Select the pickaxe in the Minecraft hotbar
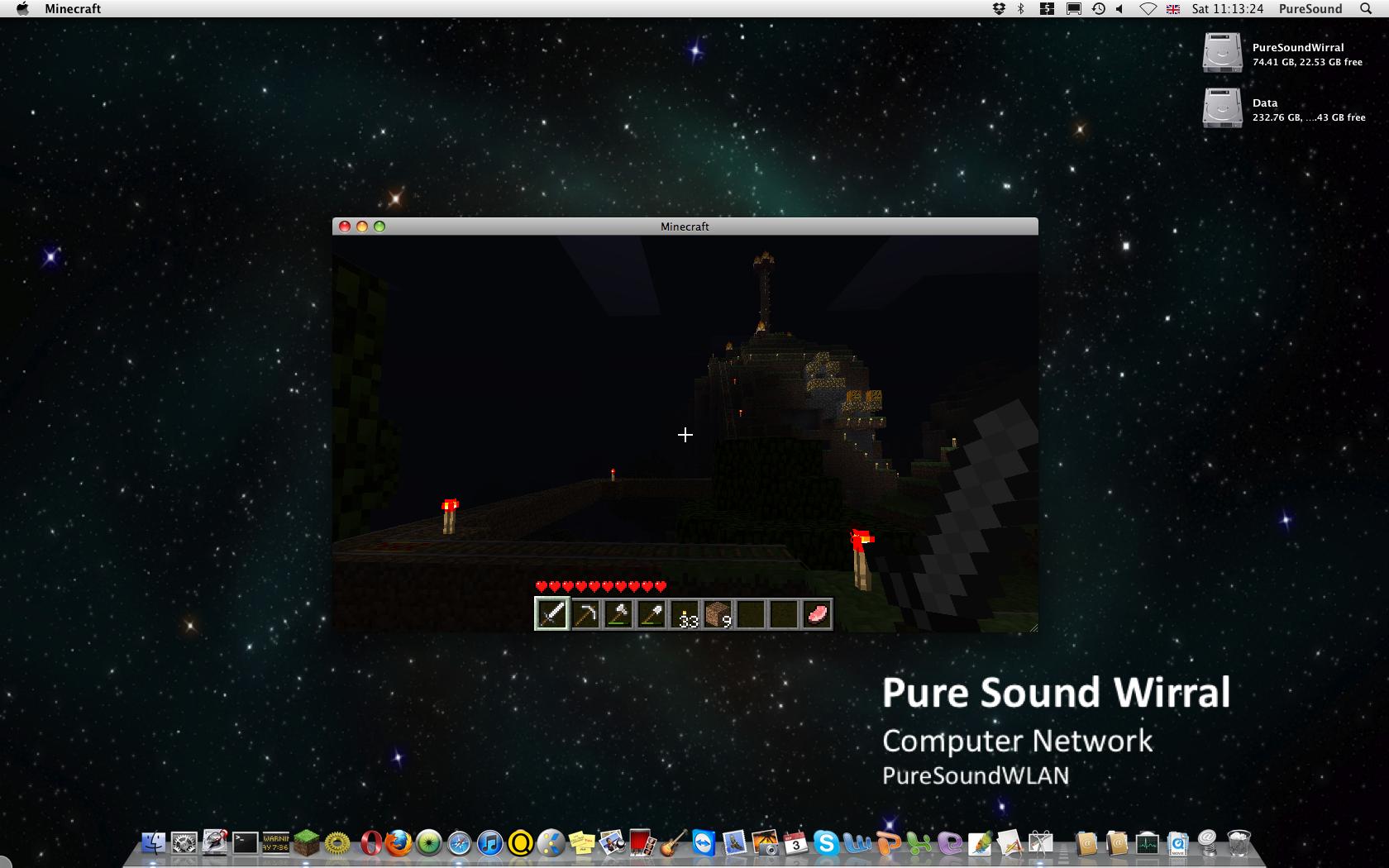Screen dimensions: 1389x868 [585, 614]
